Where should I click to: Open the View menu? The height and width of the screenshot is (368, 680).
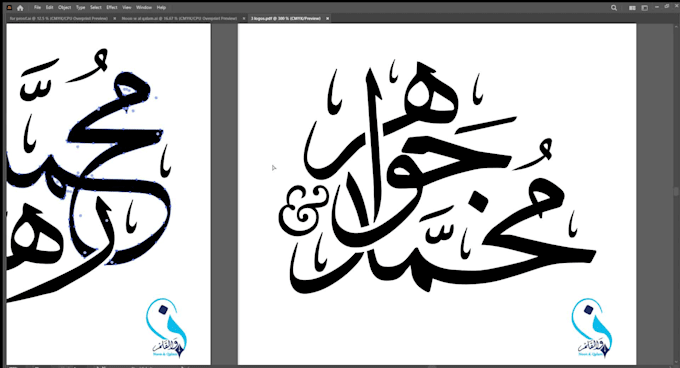pos(127,7)
